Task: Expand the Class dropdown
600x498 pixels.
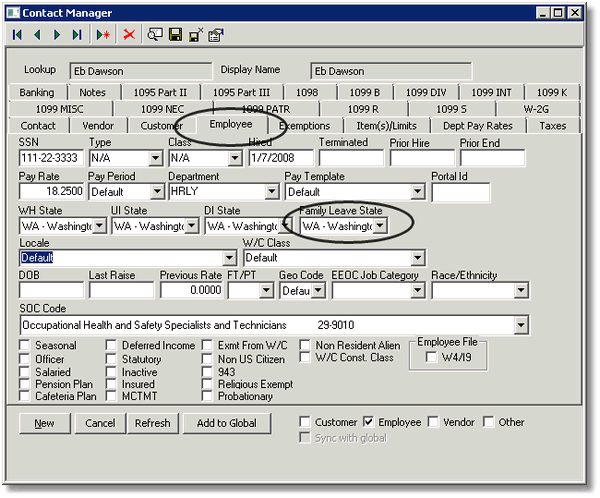Action: 235,158
